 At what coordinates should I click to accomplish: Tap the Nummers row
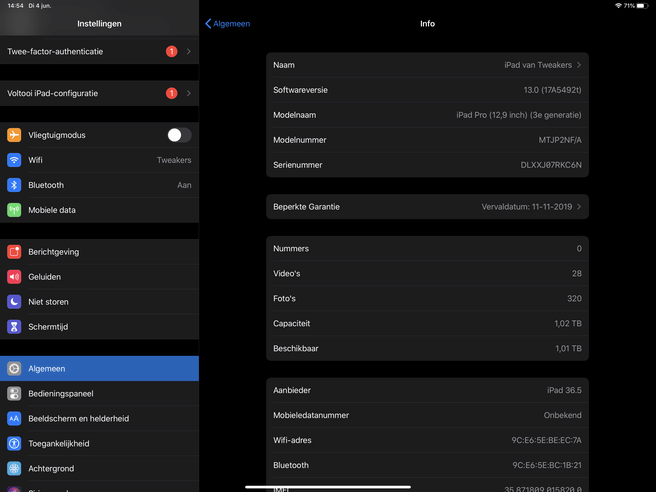(x=427, y=249)
